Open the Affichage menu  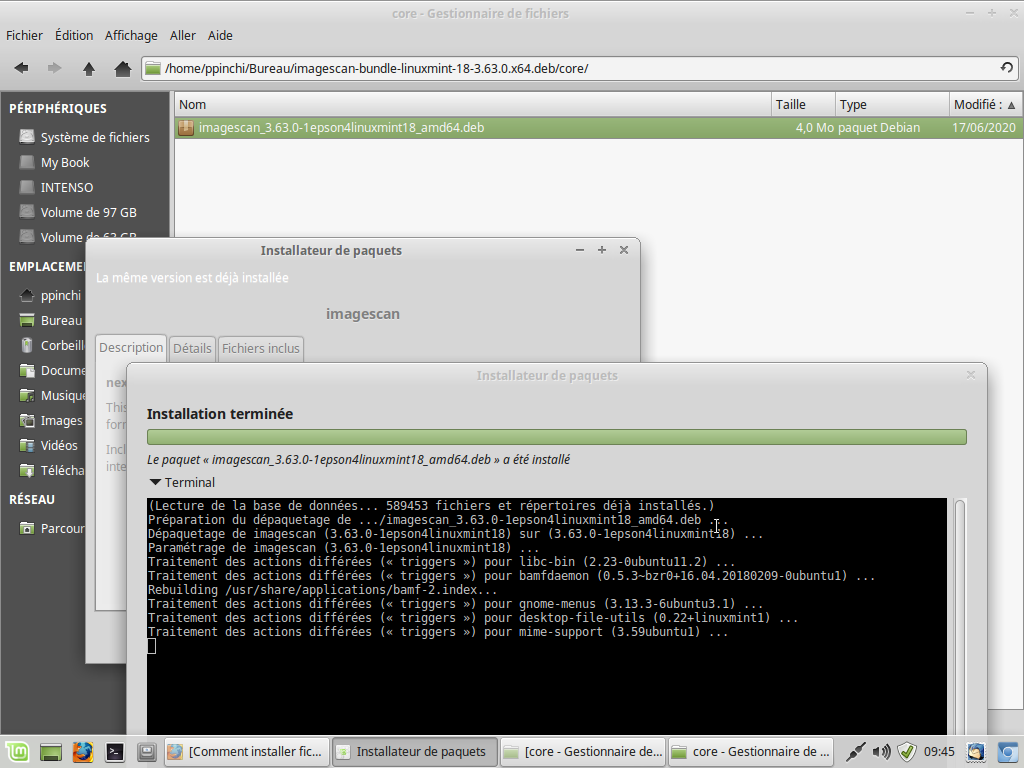click(131, 35)
